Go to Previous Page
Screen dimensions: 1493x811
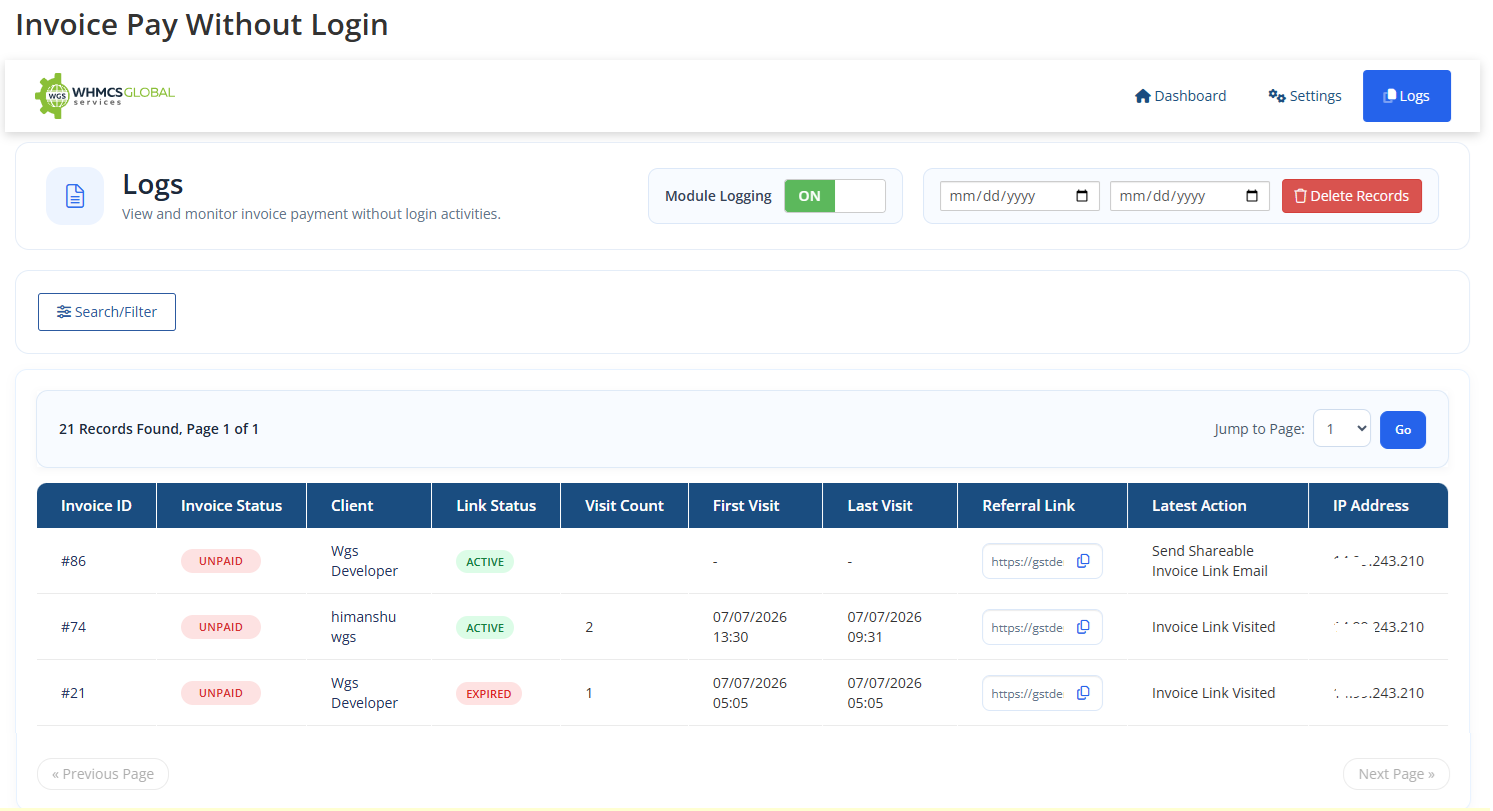pyautogui.click(x=103, y=774)
